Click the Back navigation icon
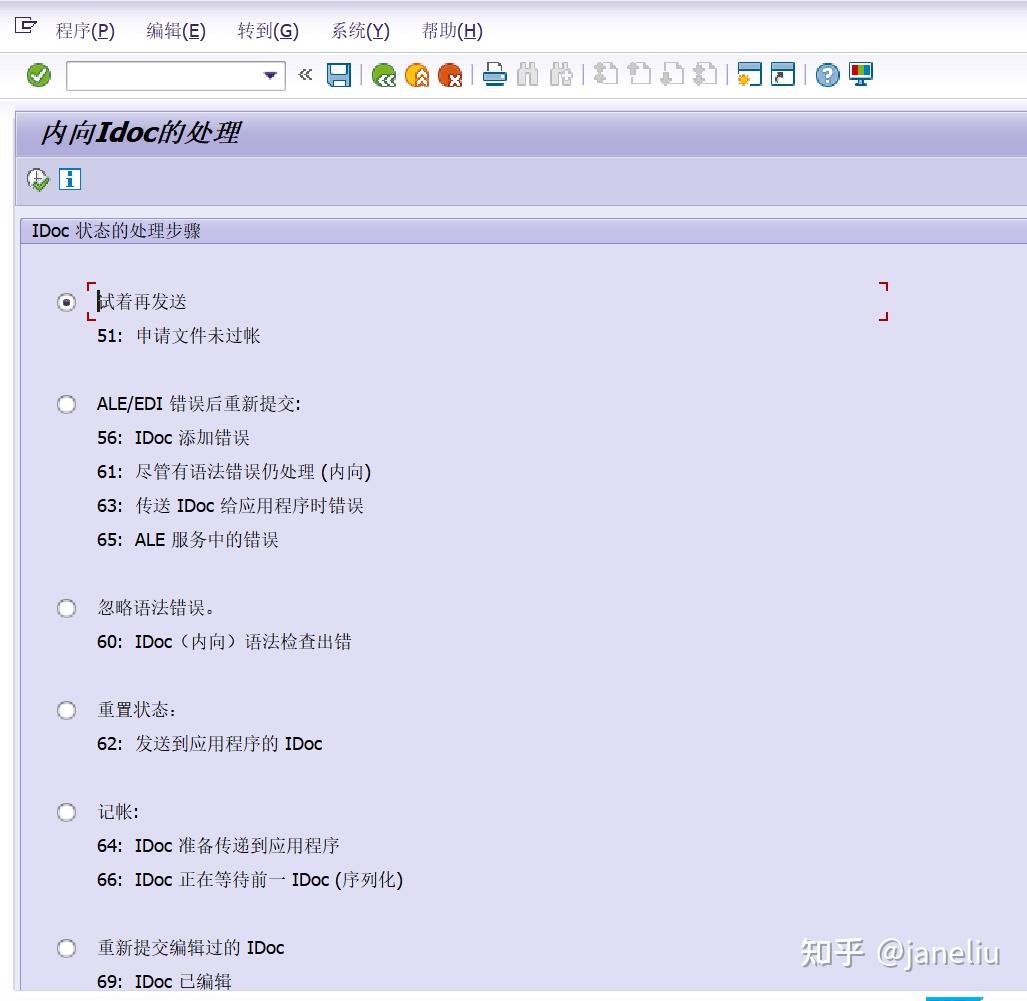The height and width of the screenshot is (1001, 1027). click(x=384, y=74)
